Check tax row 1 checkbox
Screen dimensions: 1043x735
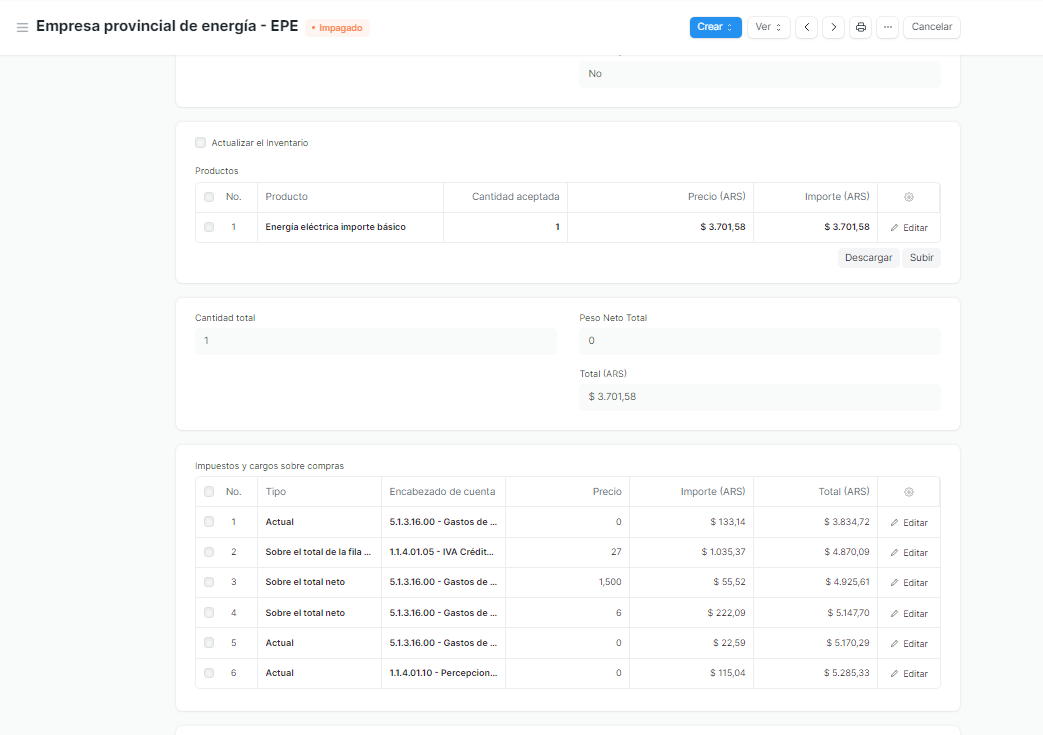pyautogui.click(x=209, y=521)
